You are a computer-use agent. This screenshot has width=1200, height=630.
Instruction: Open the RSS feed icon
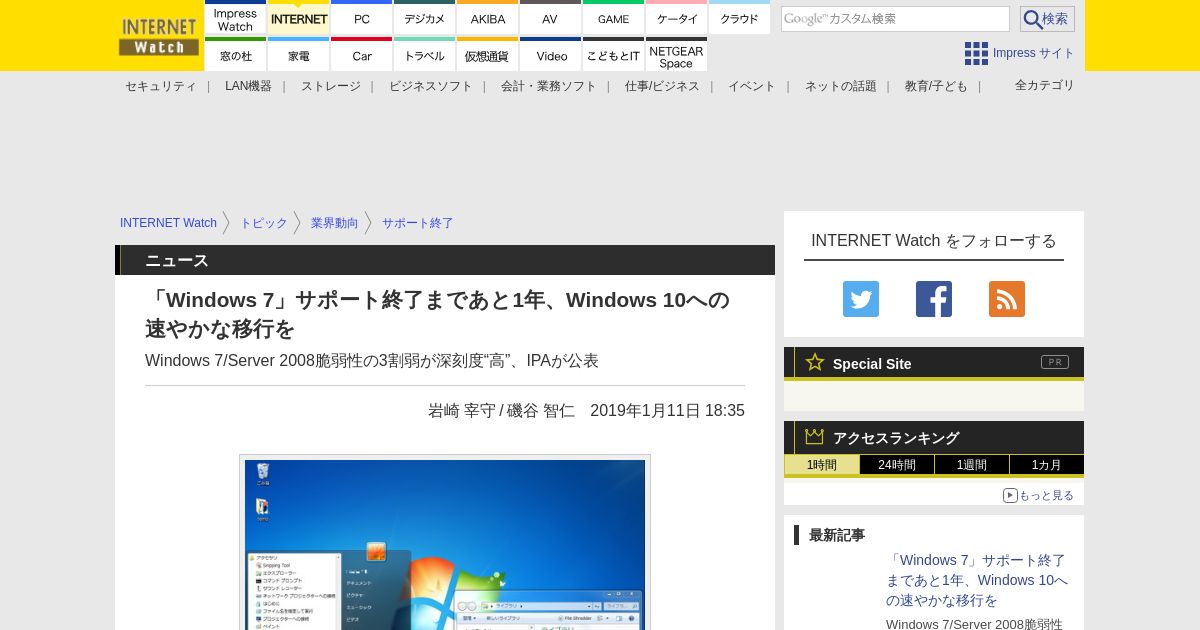1007,299
